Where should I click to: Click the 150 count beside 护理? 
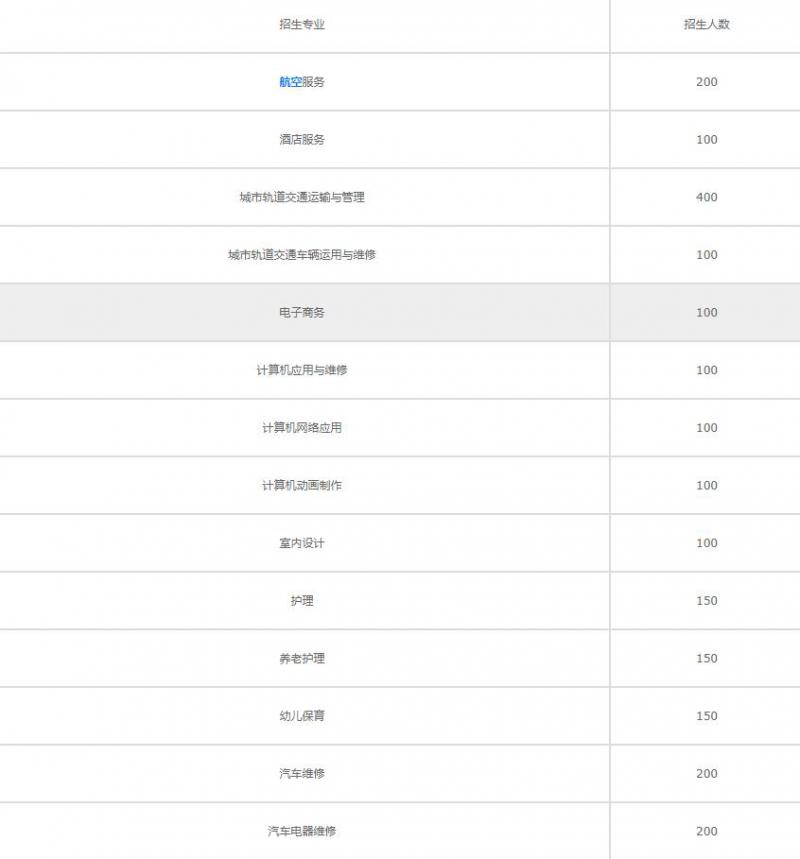coord(705,600)
